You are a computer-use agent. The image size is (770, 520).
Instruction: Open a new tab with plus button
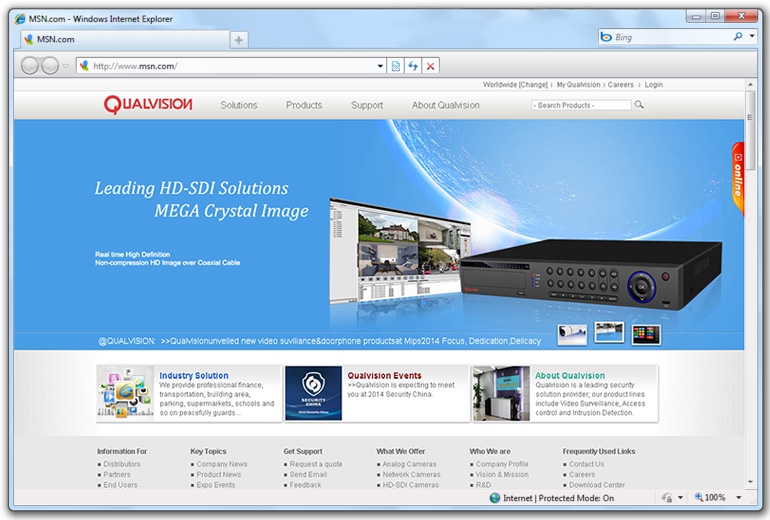(x=239, y=40)
